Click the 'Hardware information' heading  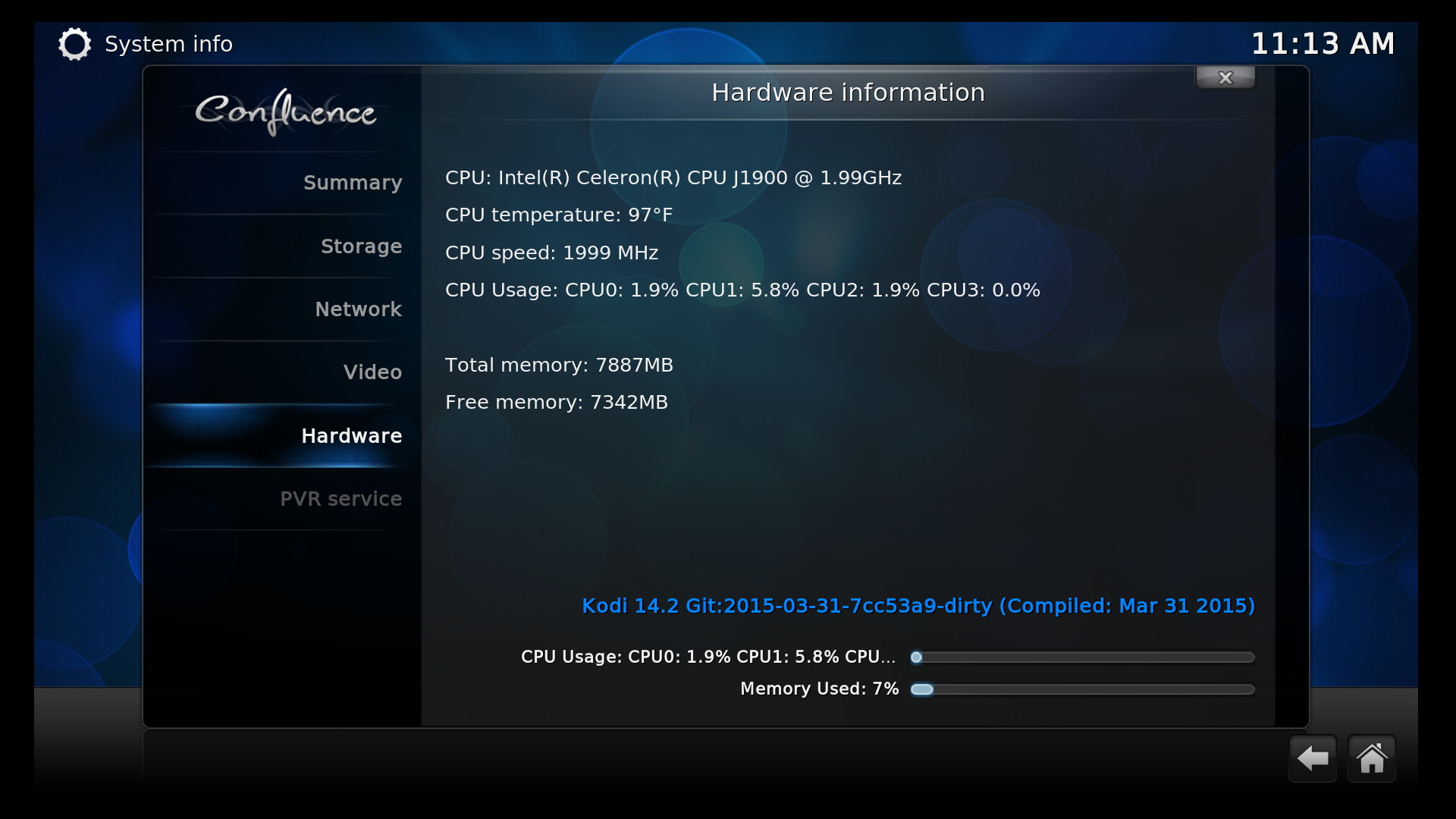click(848, 93)
